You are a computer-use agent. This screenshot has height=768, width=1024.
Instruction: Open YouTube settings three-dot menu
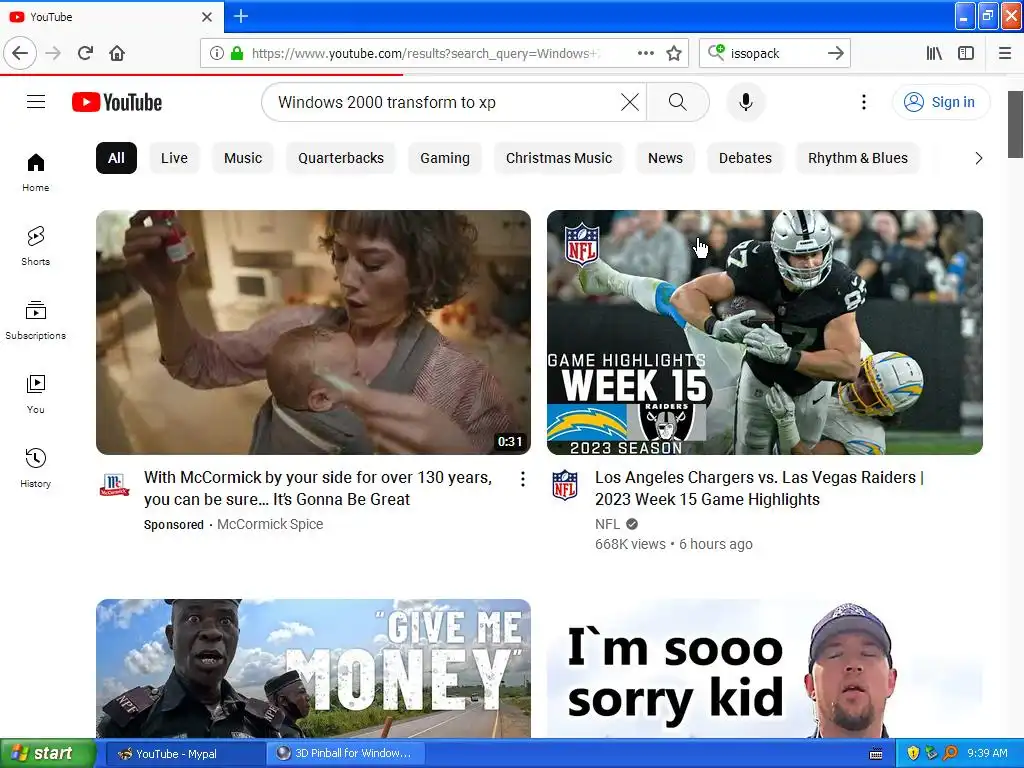coord(864,102)
